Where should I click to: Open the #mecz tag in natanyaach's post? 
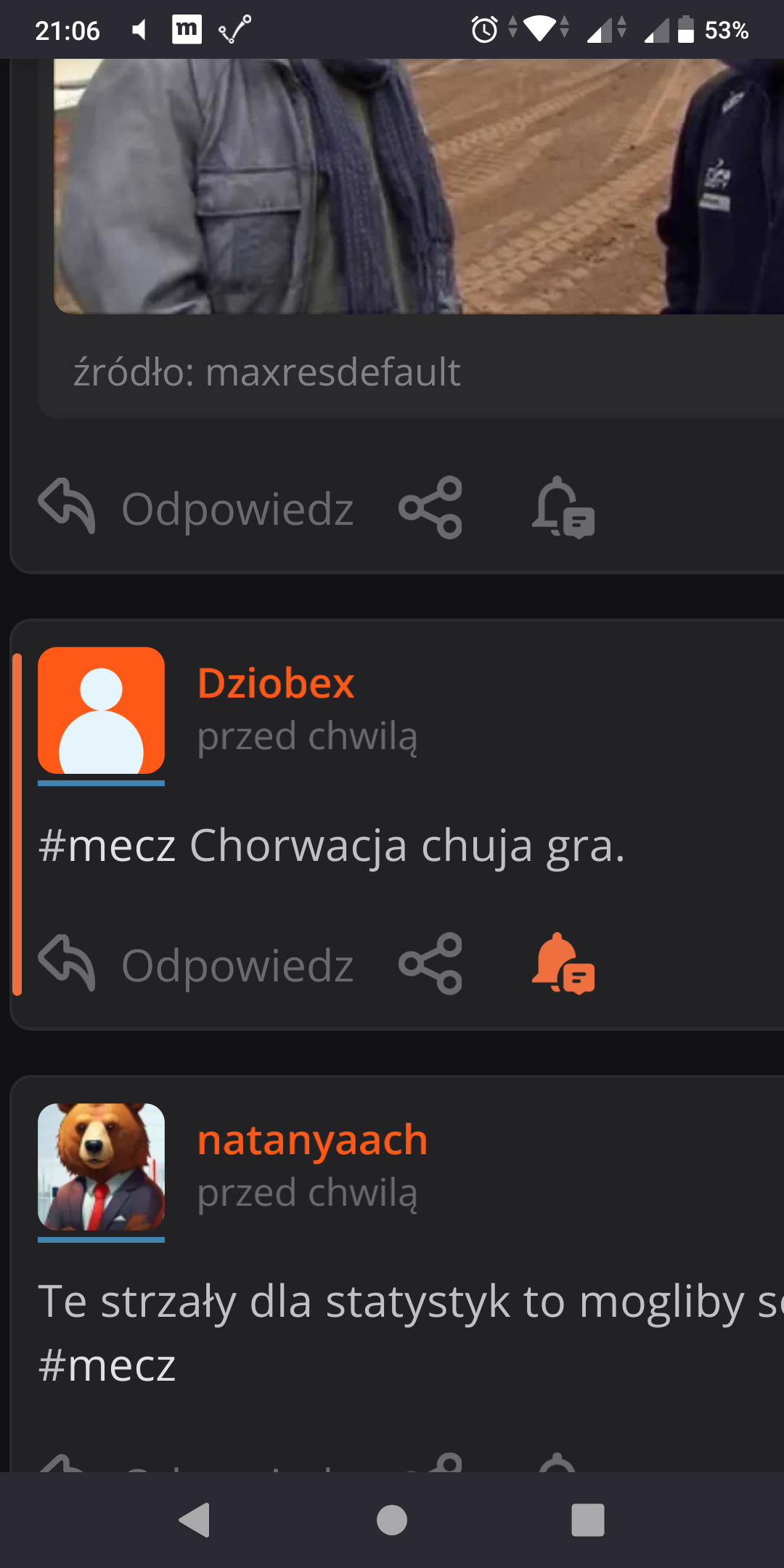107,1366
